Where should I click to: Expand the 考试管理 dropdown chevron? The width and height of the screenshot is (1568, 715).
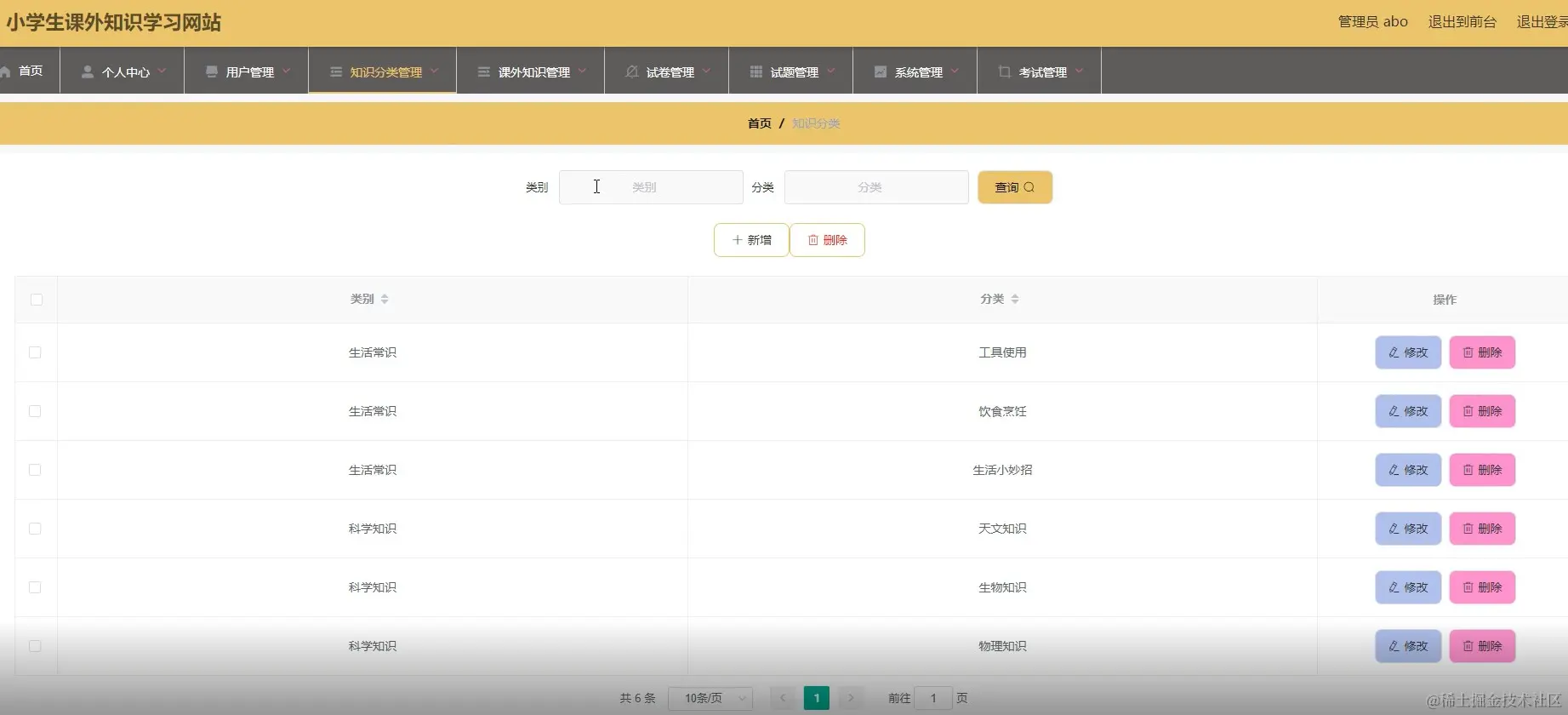coord(1079,71)
